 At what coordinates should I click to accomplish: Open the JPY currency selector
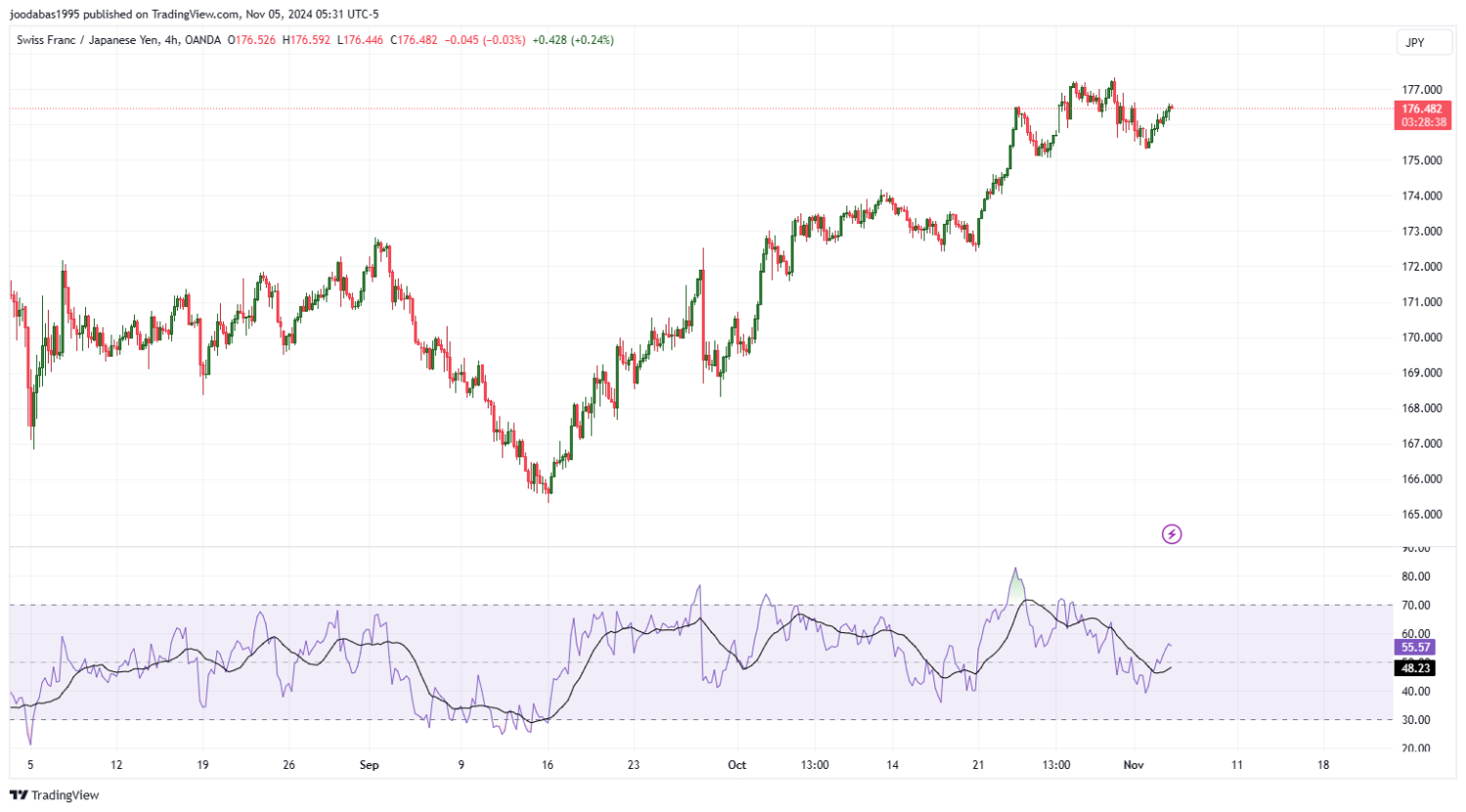(1423, 42)
